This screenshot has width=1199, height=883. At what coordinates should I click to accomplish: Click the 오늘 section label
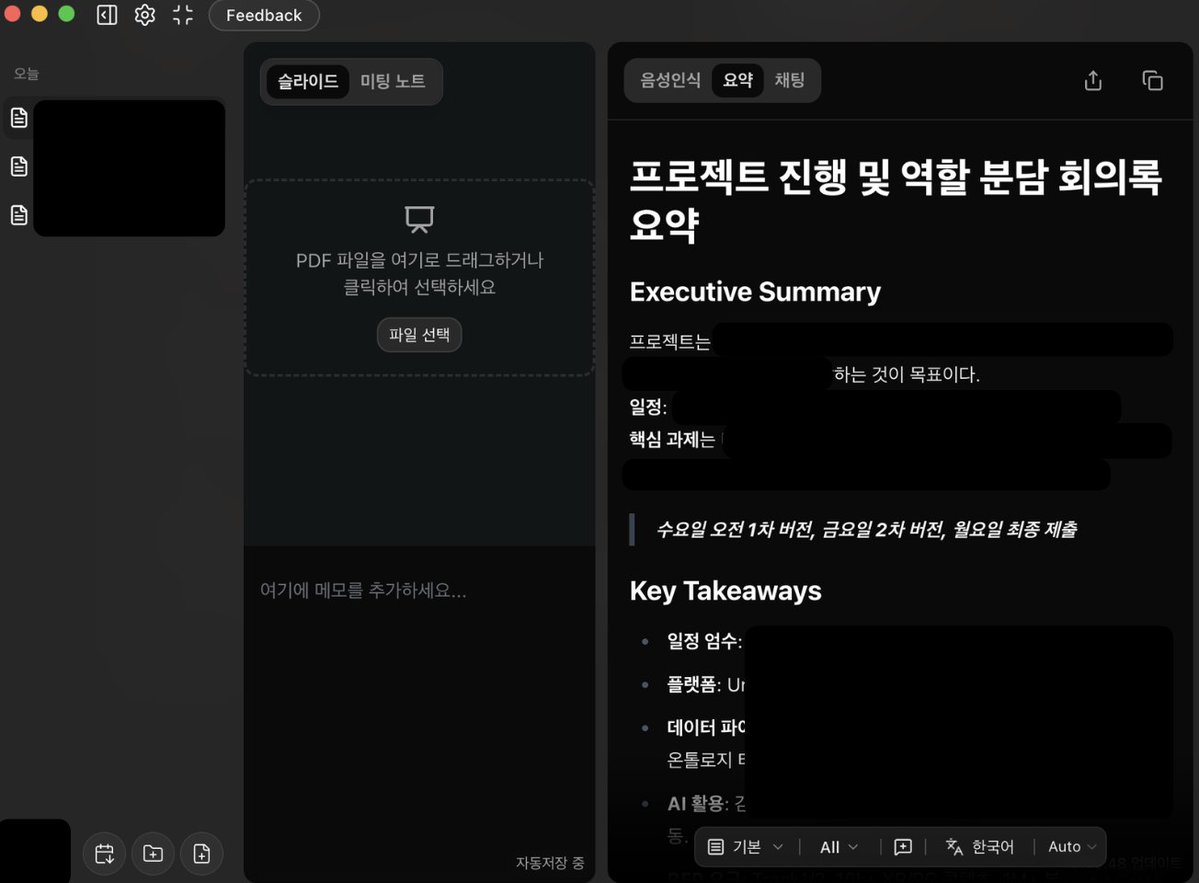(26, 73)
